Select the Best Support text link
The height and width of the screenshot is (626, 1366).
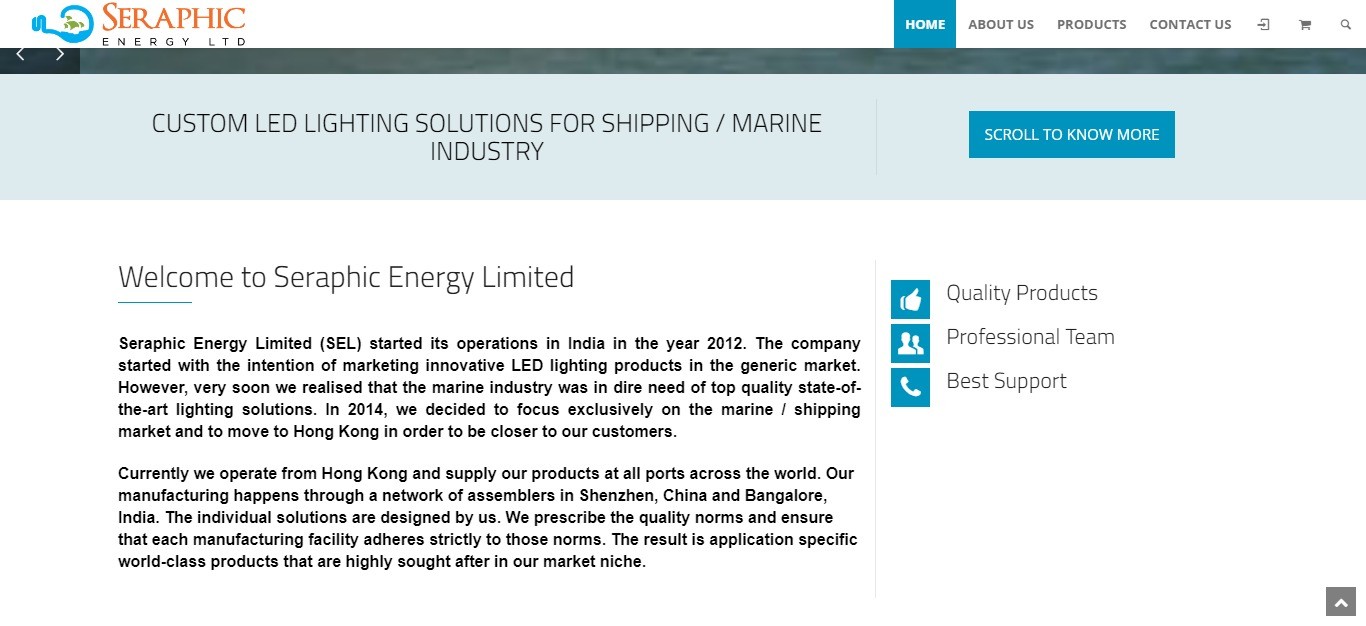coord(1006,381)
